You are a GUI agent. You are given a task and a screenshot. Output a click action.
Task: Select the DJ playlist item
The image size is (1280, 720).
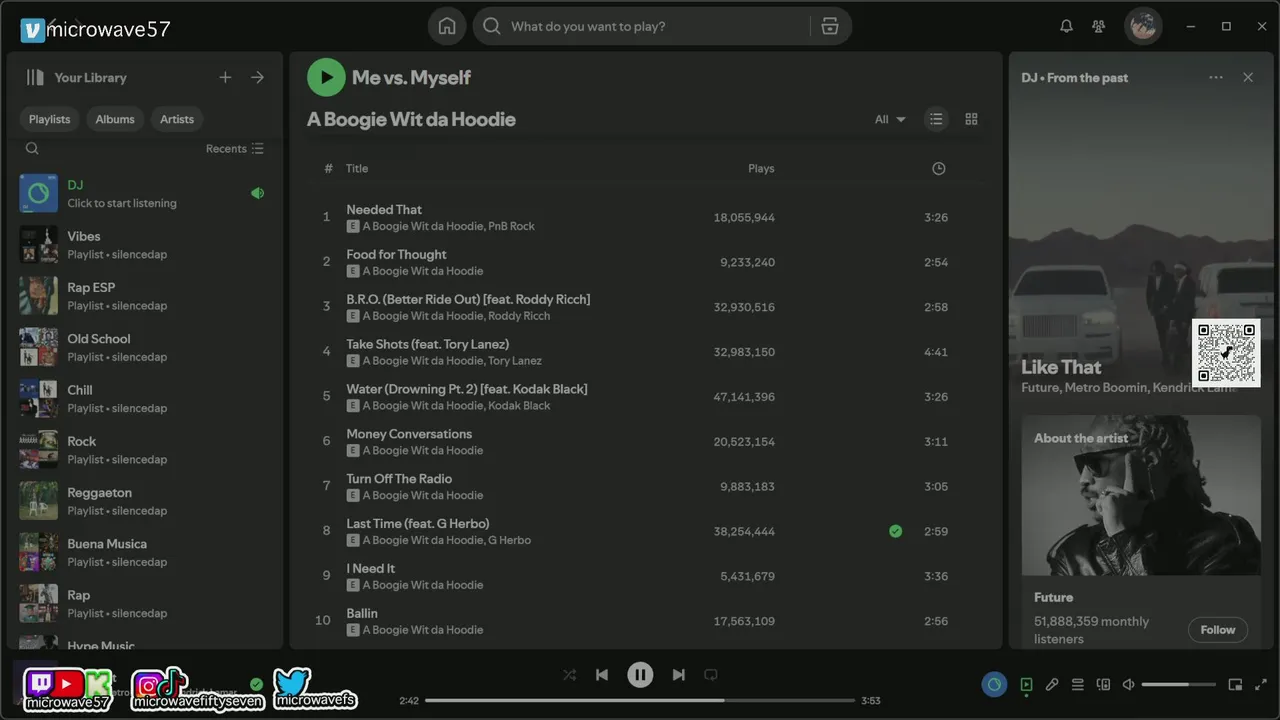click(144, 193)
